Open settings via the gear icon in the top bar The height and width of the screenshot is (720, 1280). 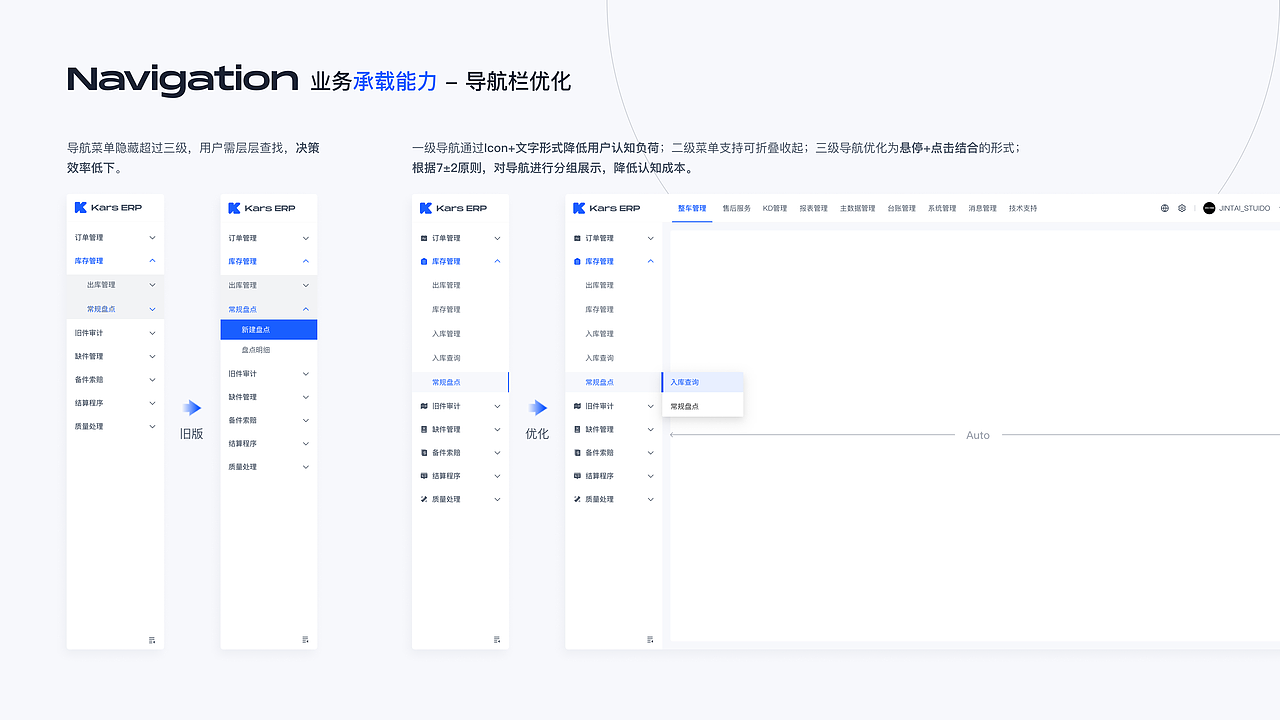pos(1182,208)
